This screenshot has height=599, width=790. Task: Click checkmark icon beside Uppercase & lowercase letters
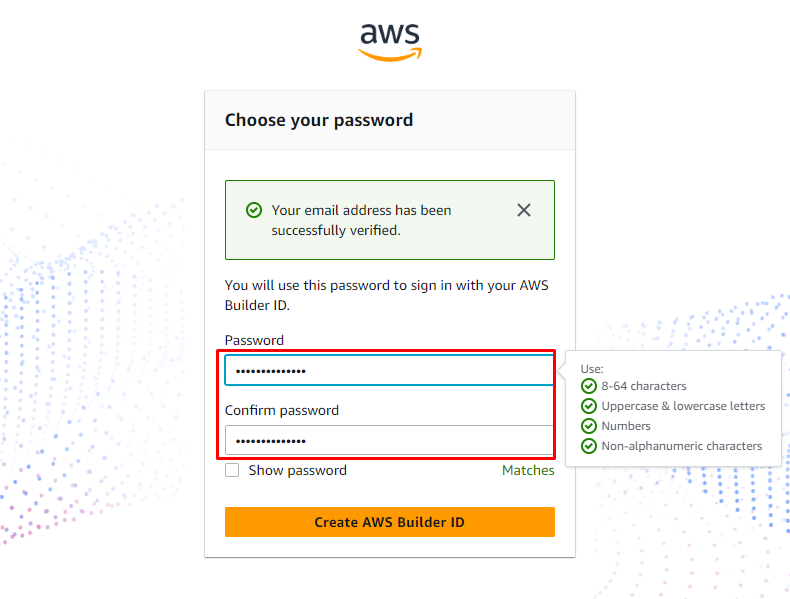(589, 406)
